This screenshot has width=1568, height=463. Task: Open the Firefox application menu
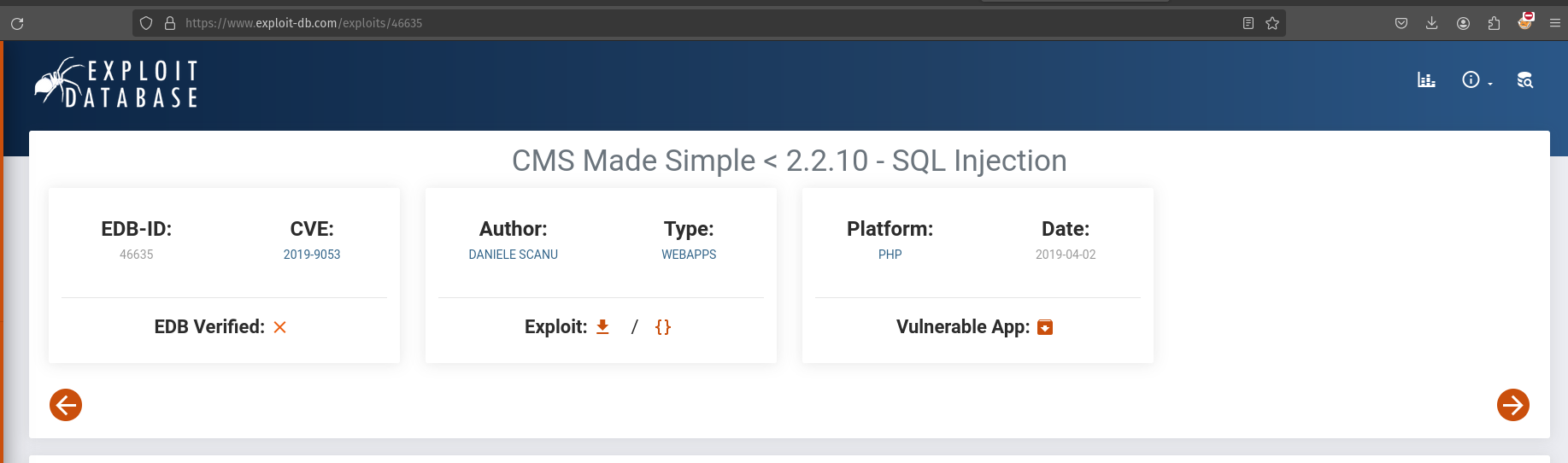[x=1555, y=23]
